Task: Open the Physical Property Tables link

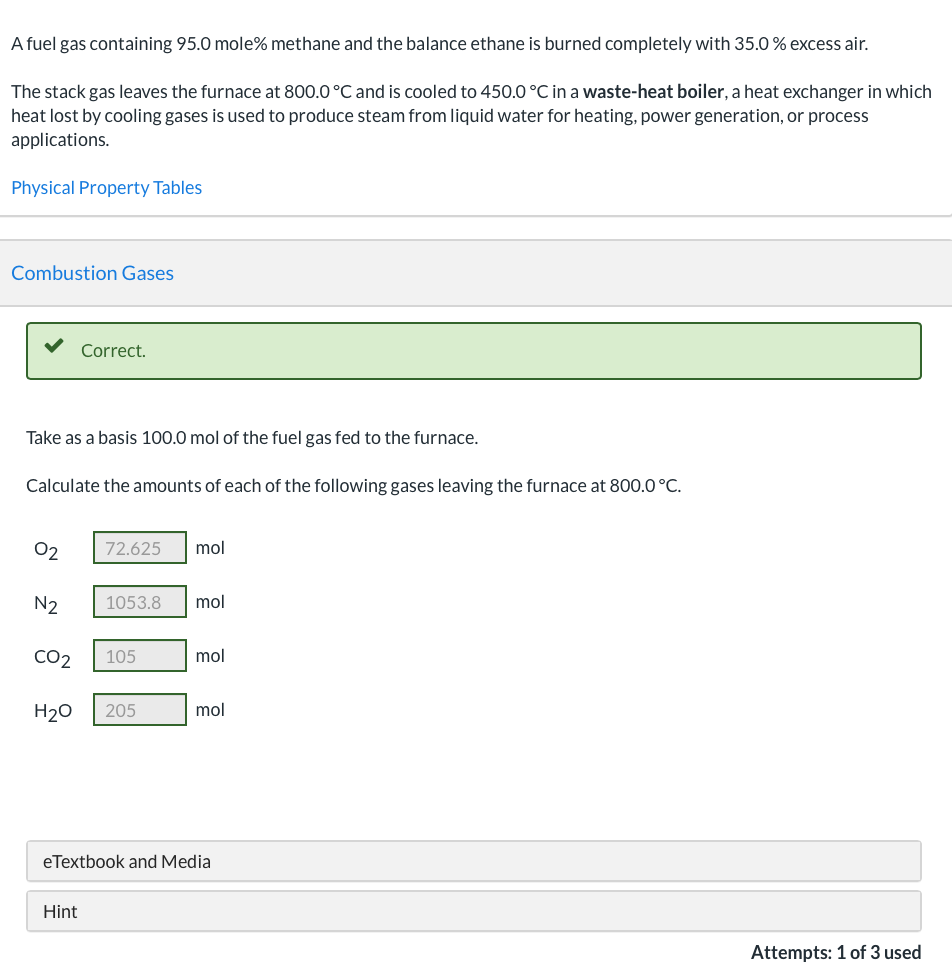Action: pos(106,188)
